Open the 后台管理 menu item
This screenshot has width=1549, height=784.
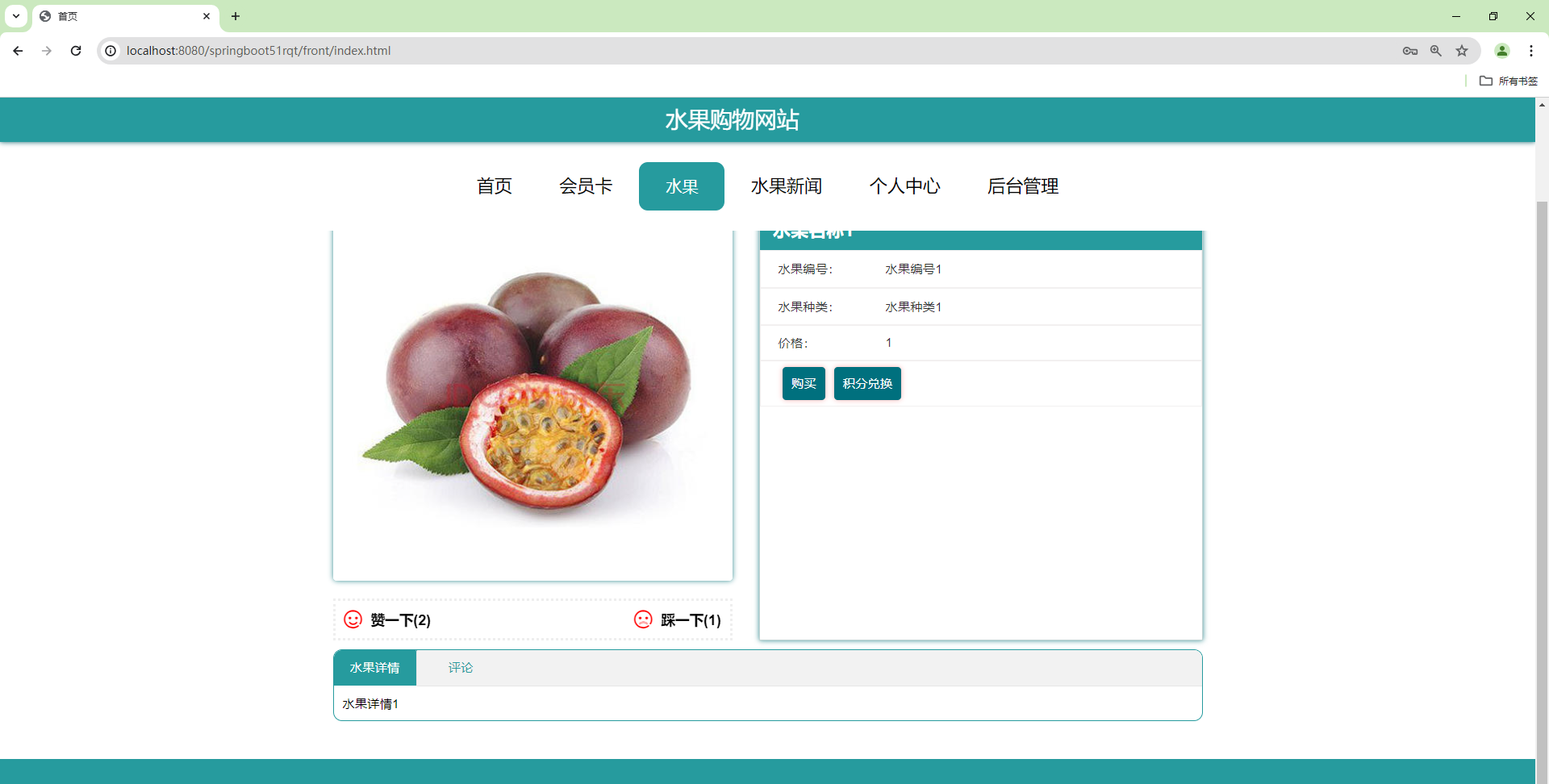(x=1023, y=186)
